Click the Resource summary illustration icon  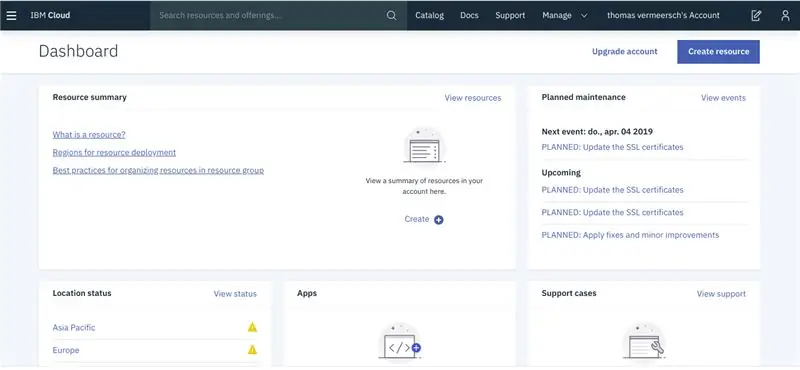(424, 146)
